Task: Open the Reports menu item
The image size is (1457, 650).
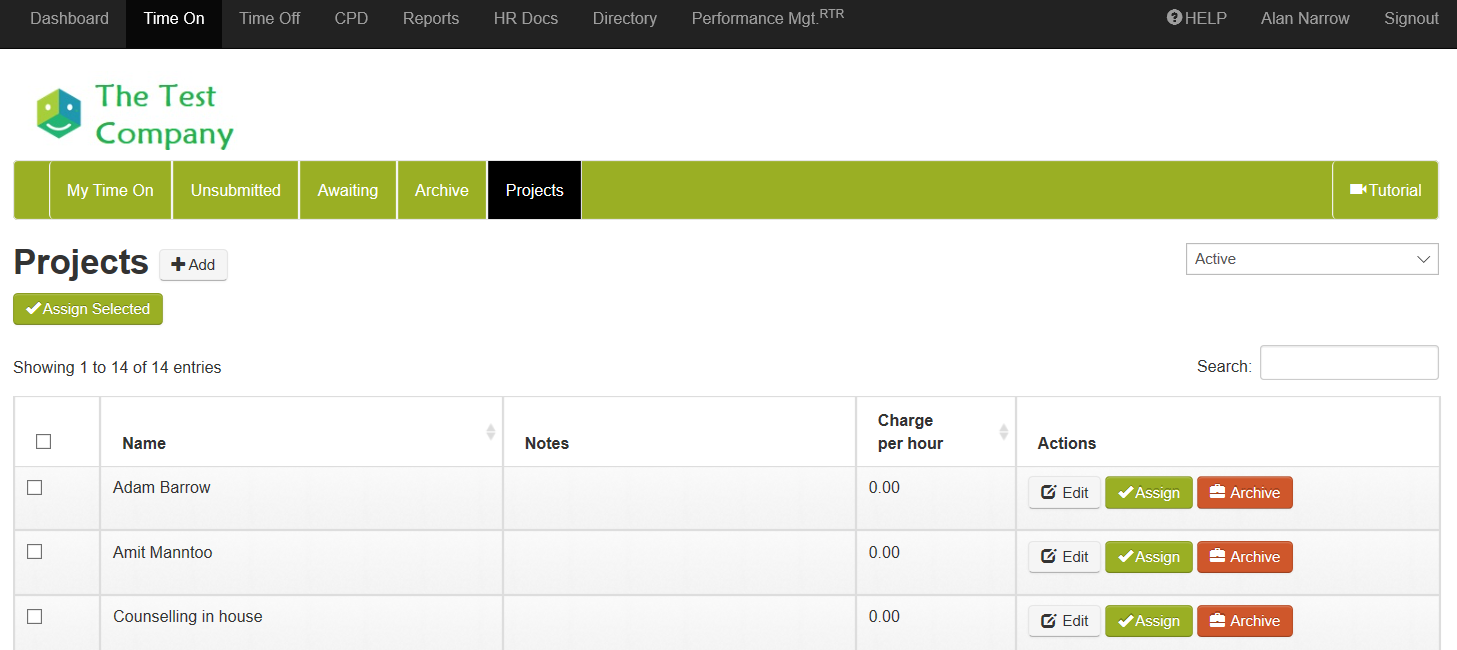Action: coord(431,18)
